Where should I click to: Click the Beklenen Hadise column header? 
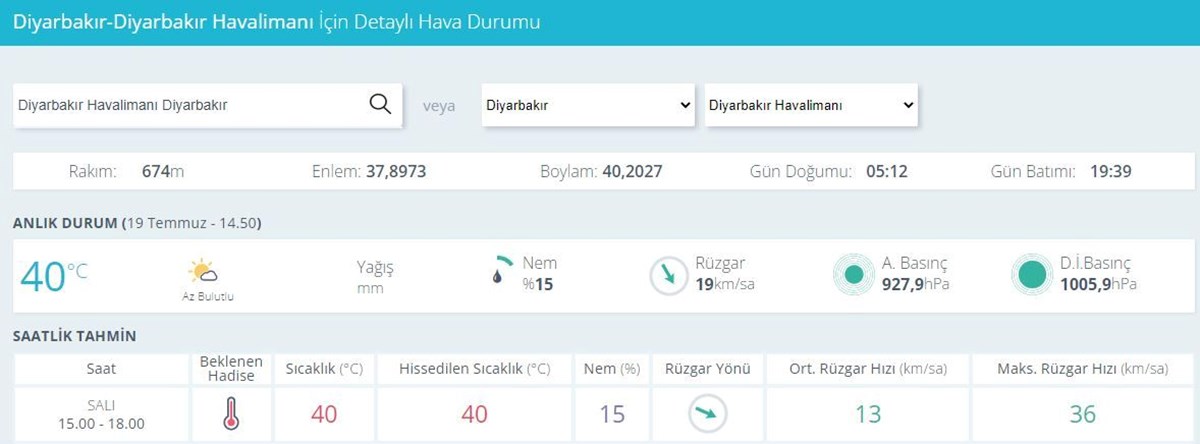click(231, 368)
